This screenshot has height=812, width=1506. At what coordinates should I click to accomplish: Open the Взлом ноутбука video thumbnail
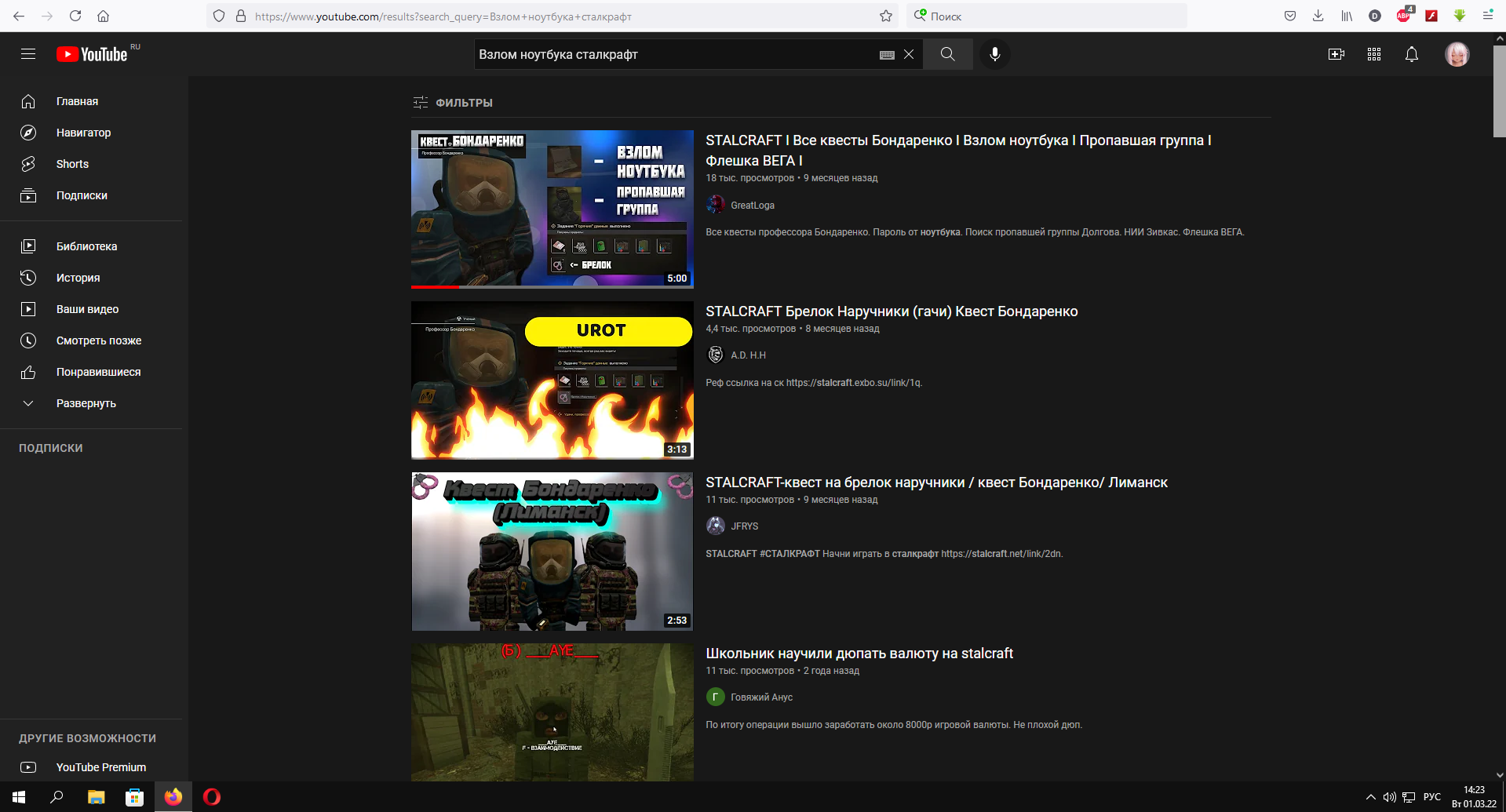(552, 209)
